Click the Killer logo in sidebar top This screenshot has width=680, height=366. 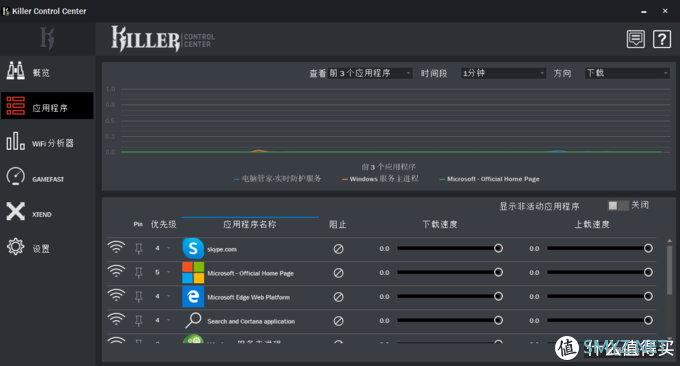click(x=47, y=38)
